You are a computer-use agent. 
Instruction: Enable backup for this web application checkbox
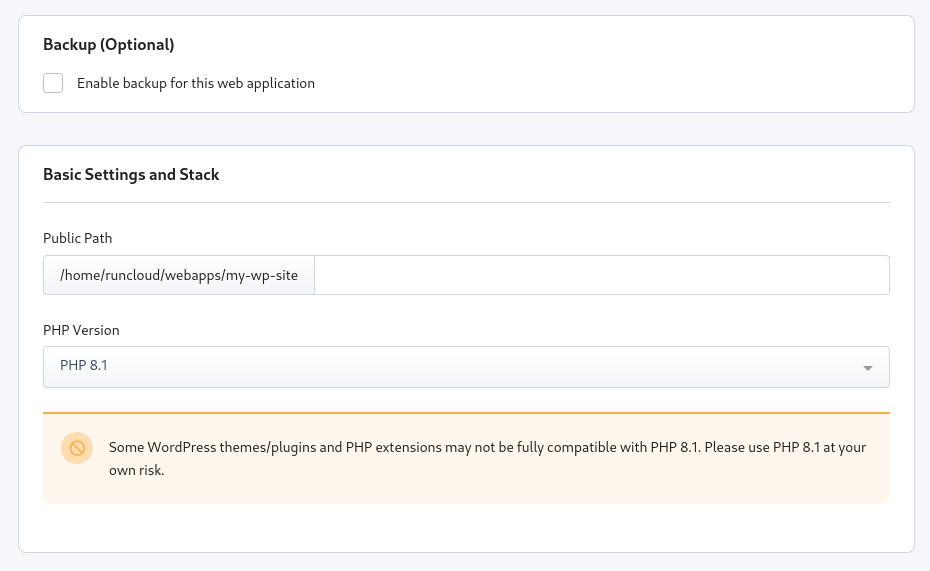[53, 83]
